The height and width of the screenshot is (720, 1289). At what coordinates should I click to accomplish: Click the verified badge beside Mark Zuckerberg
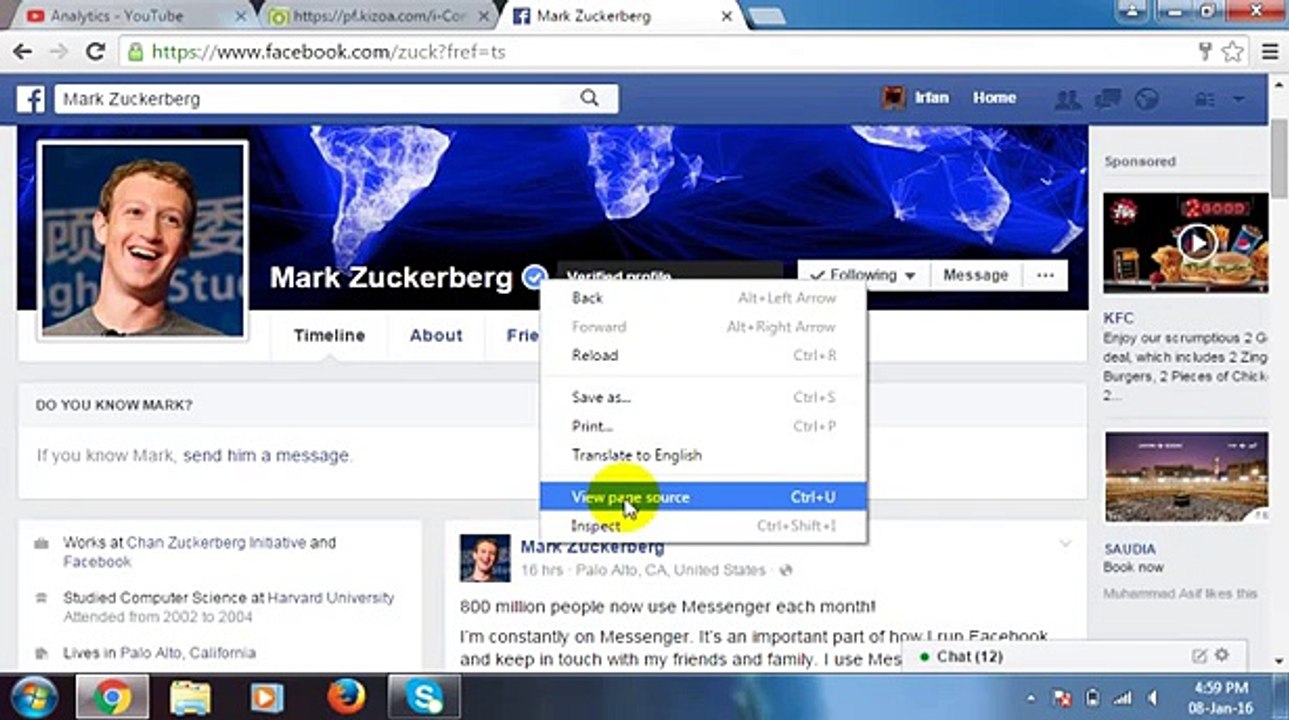pyautogui.click(x=535, y=277)
